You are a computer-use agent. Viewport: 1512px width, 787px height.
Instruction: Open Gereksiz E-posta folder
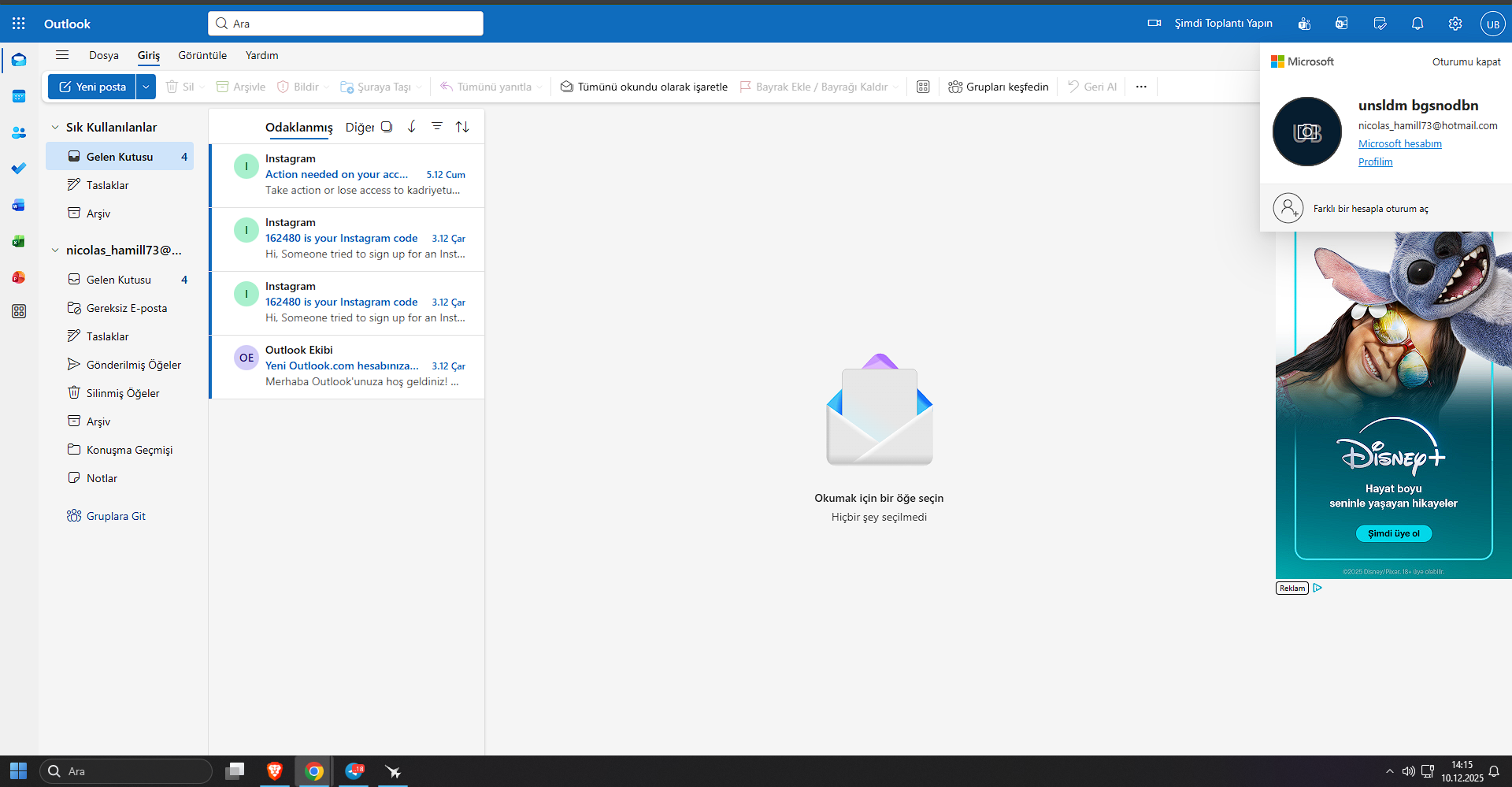[x=120, y=308]
